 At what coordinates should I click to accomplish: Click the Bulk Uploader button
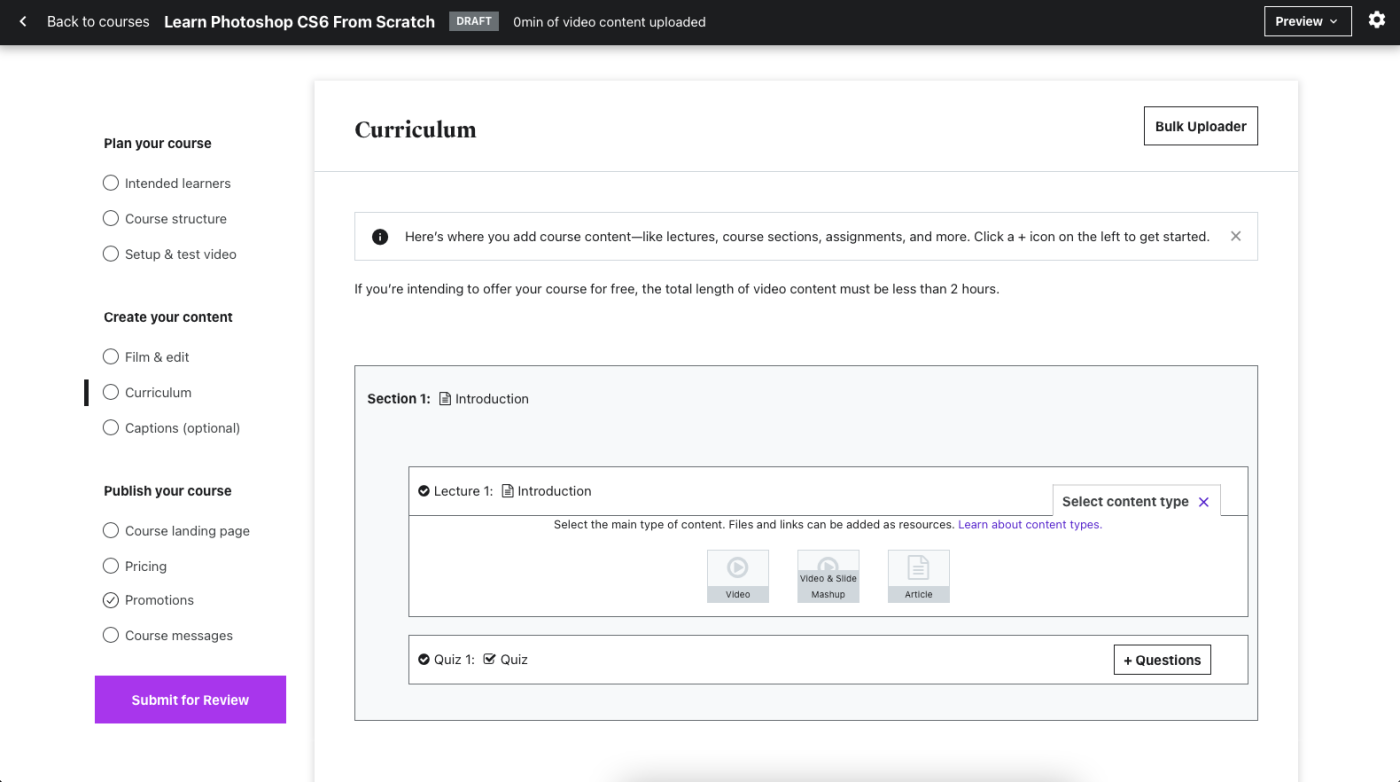pyautogui.click(x=1200, y=126)
